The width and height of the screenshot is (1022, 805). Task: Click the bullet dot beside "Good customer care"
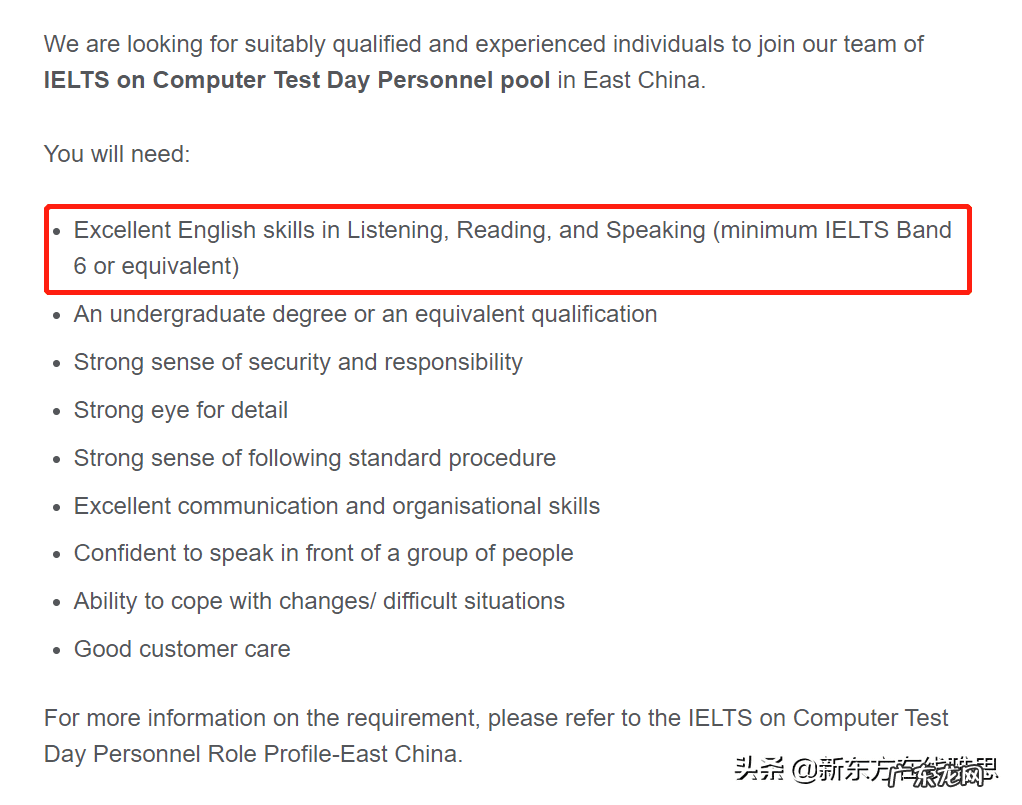click(x=57, y=650)
